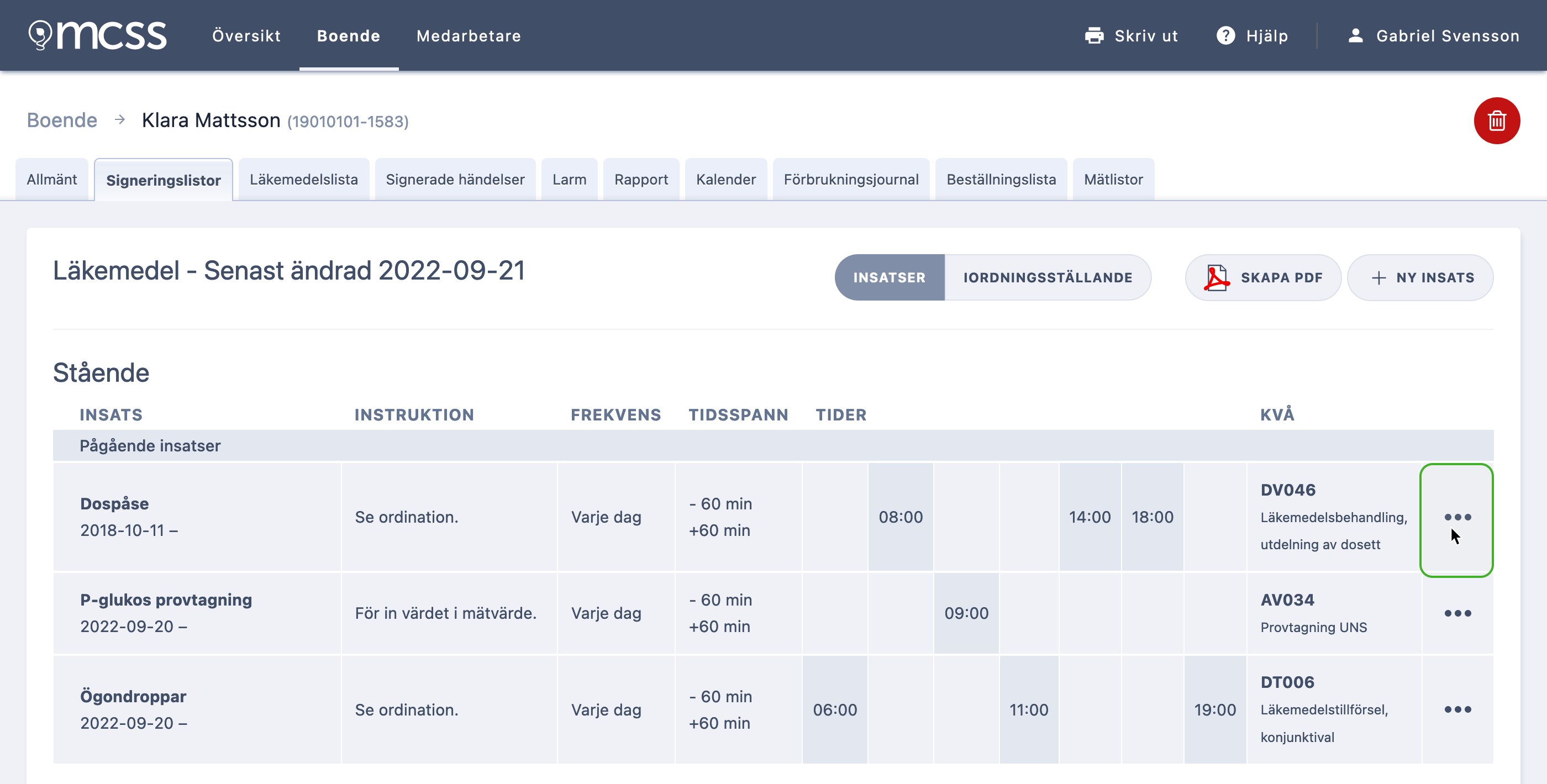Image resolution: width=1547 pixels, height=784 pixels.
Task: Click the 08:00 time cell for Dospåse
Action: tap(901, 517)
